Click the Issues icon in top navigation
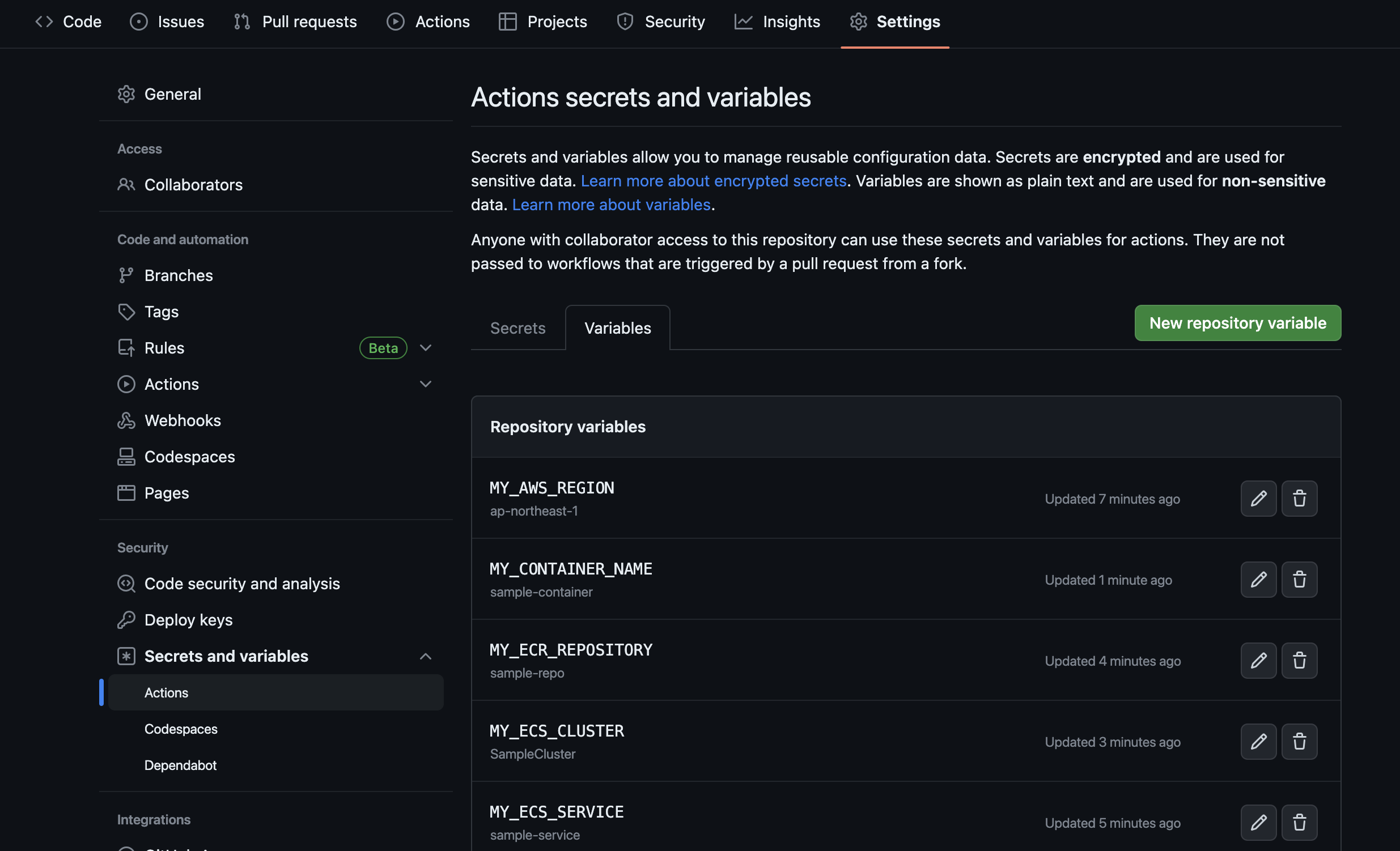This screenshot has width=1400, height=851. point(138,22)
